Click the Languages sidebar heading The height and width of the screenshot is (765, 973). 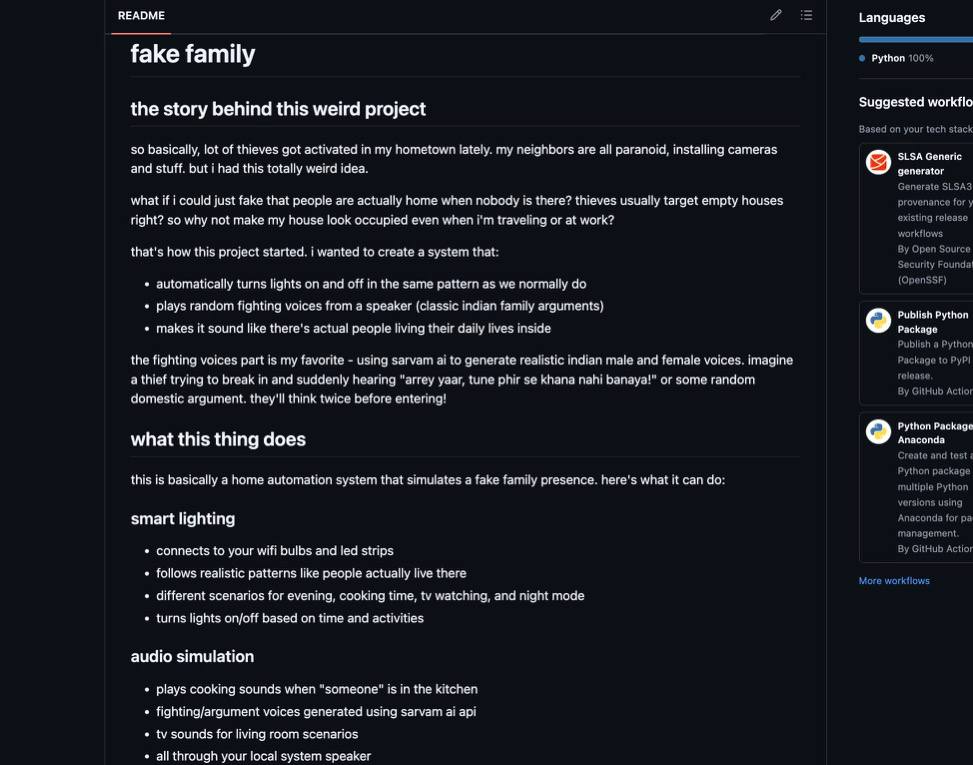pyautogui.click(x=892, y=17)
